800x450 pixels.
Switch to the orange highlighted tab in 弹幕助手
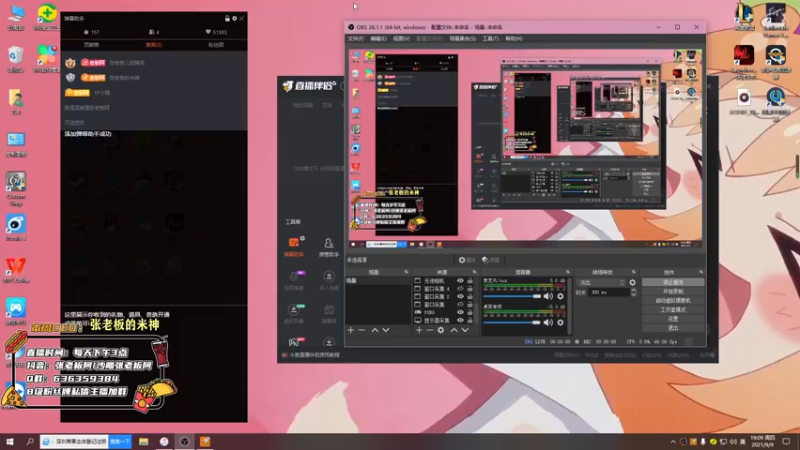click(x=154, y=45)
